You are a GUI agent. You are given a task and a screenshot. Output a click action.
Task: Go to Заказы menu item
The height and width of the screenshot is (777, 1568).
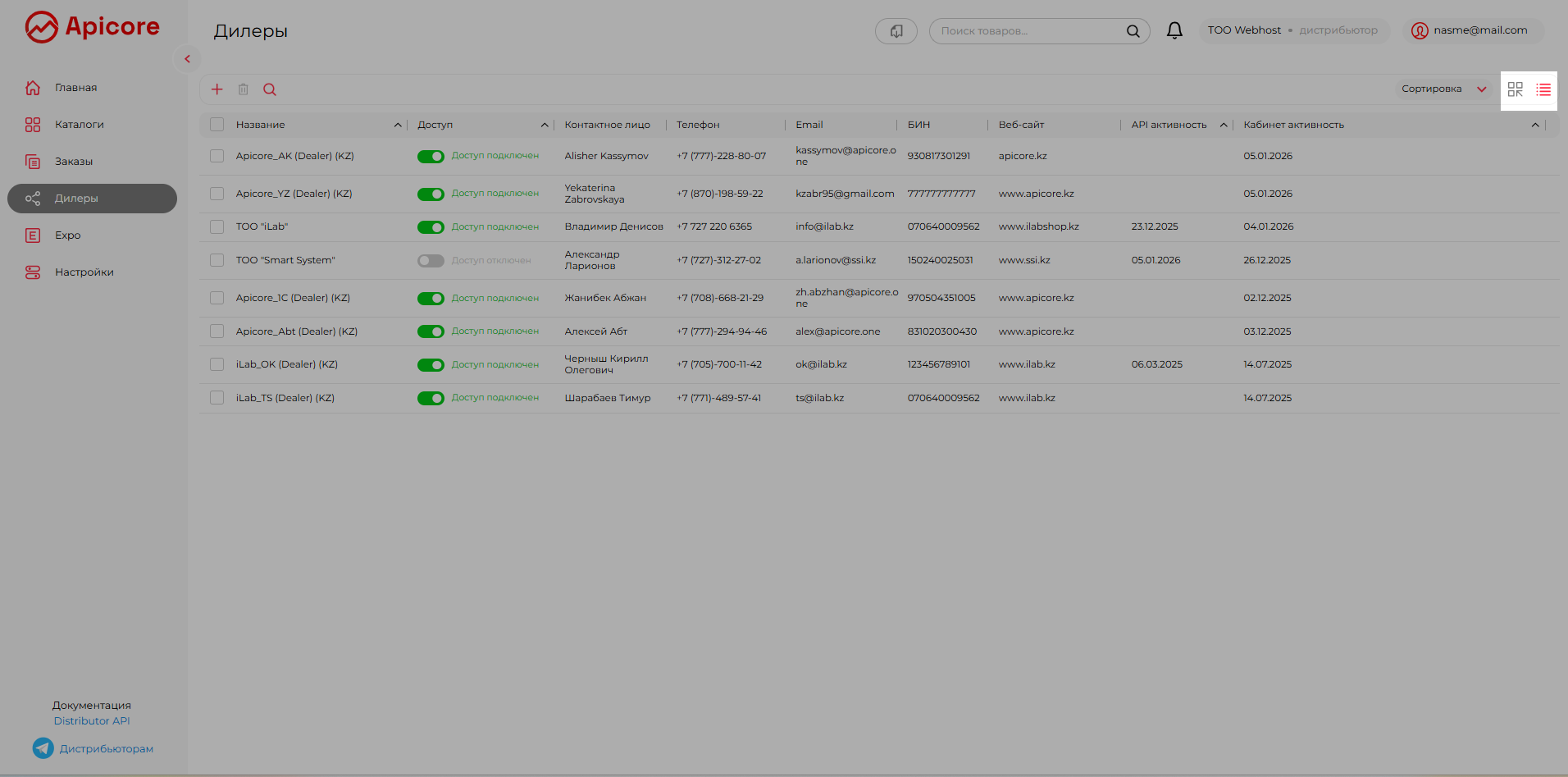[x=74, y=162]
